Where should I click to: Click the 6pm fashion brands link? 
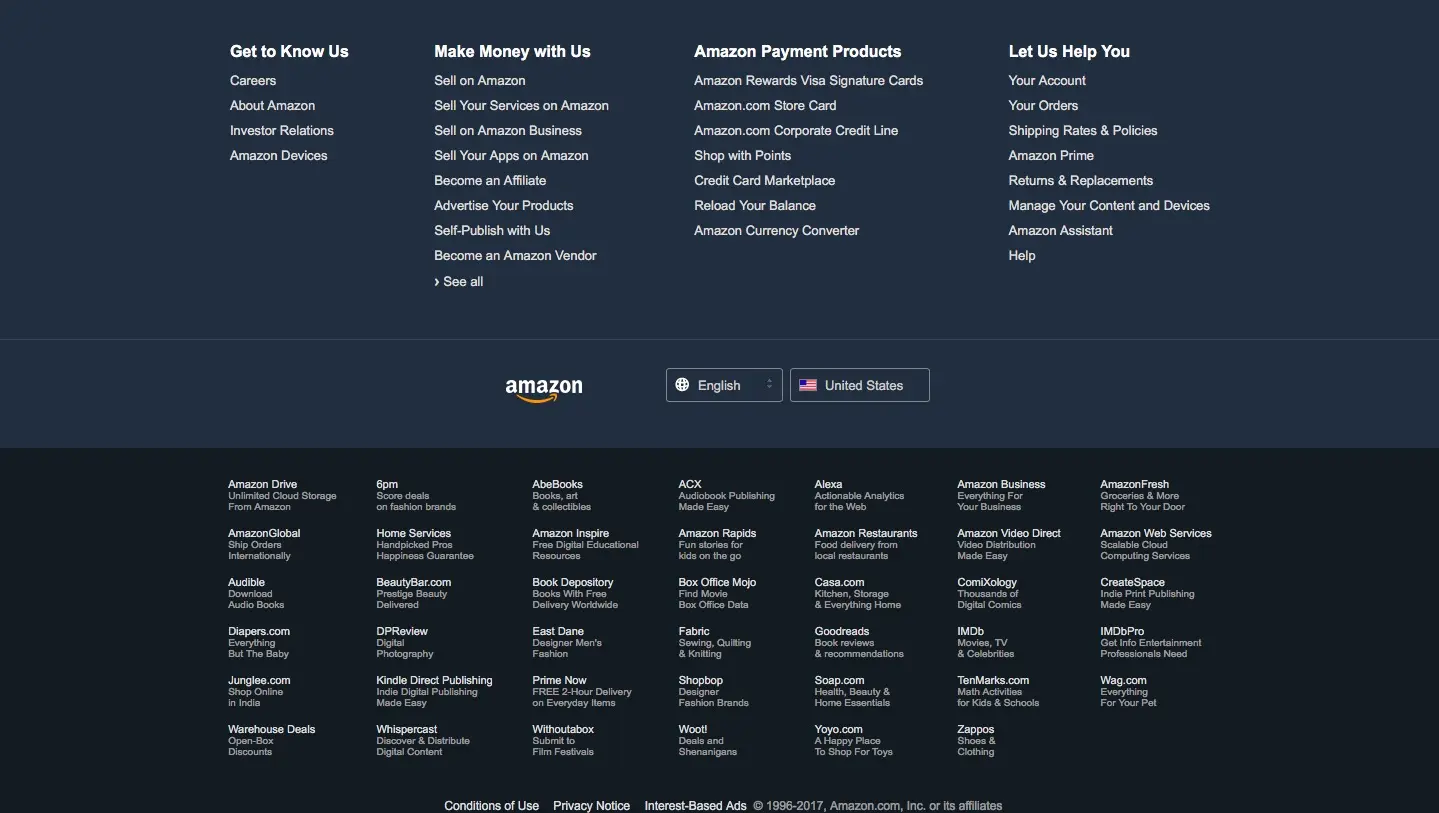(416, 495)
